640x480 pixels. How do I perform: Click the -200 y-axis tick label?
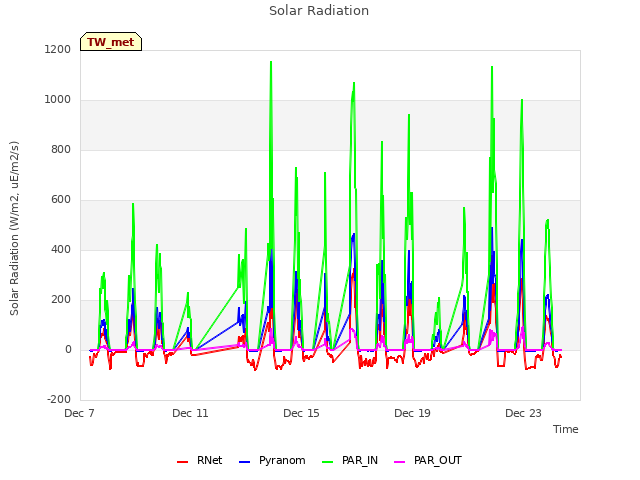tap(59, 400)
